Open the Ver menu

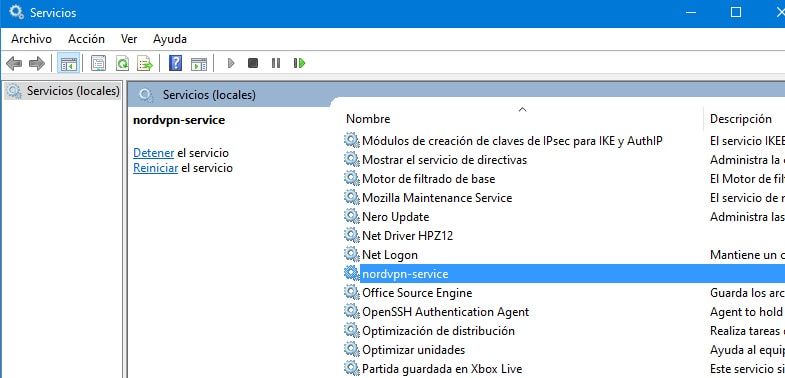[129, 39]
